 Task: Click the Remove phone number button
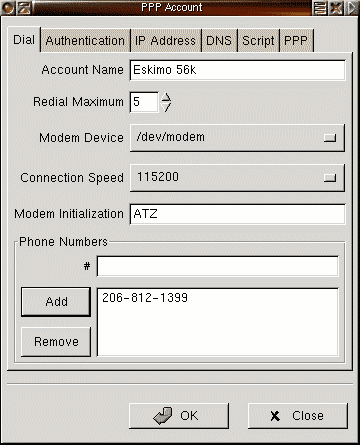click(56, 342)
